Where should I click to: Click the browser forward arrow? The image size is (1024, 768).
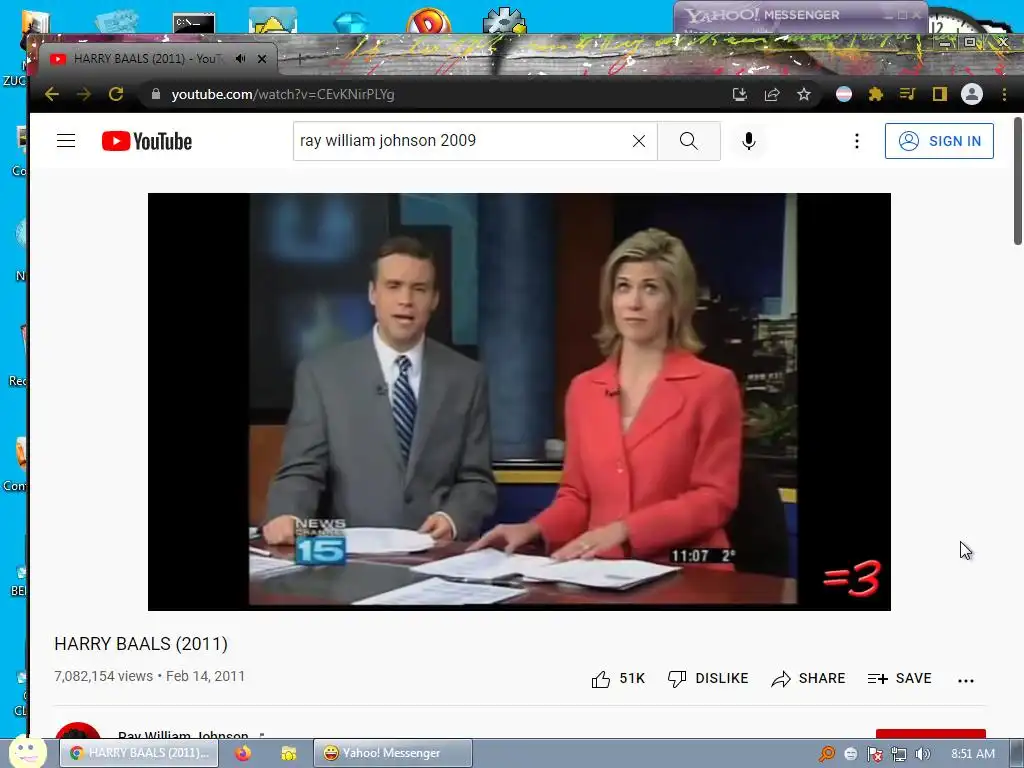[84, 94]
